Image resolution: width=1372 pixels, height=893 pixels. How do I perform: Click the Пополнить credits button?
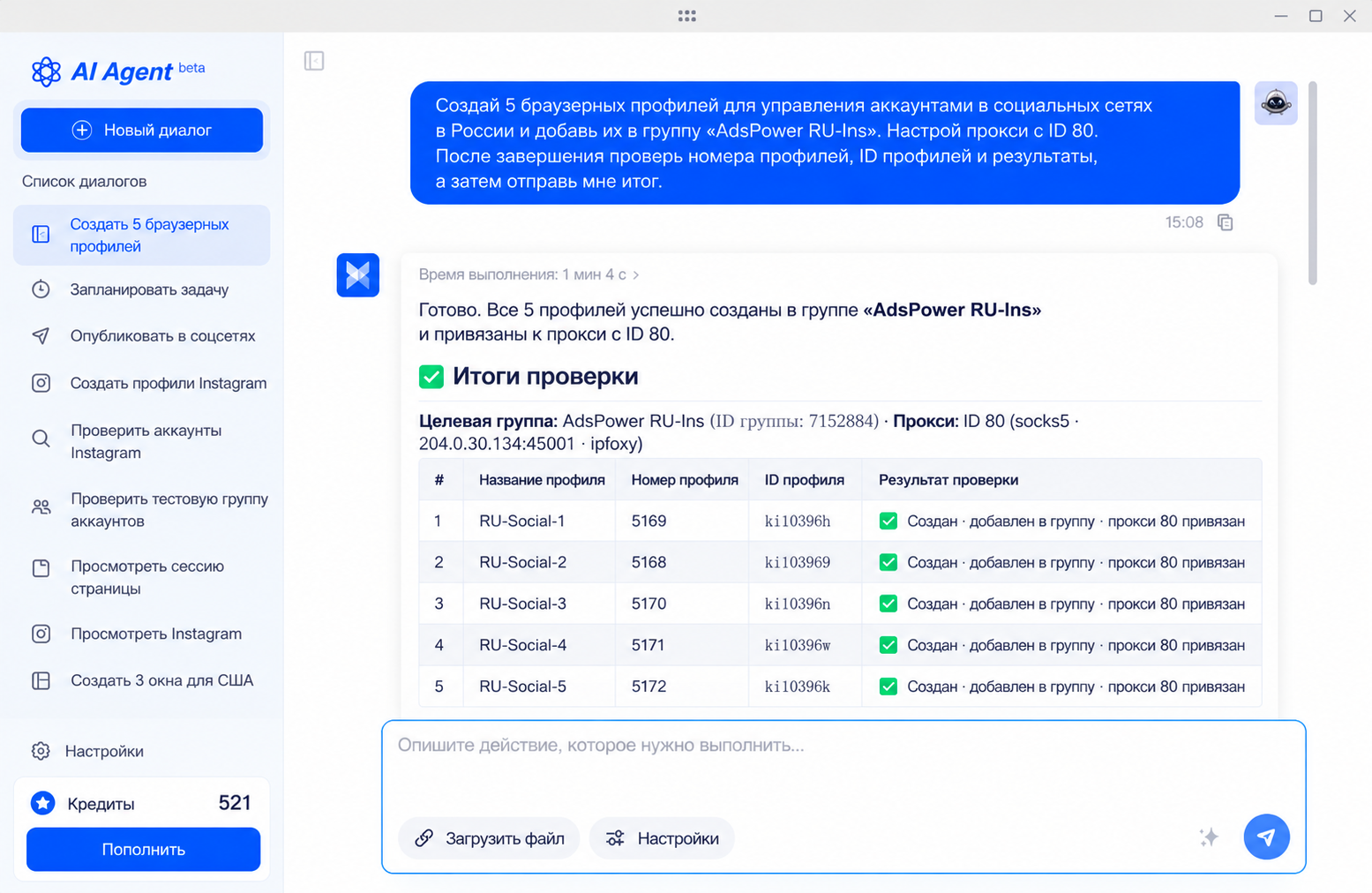(143, 849)
